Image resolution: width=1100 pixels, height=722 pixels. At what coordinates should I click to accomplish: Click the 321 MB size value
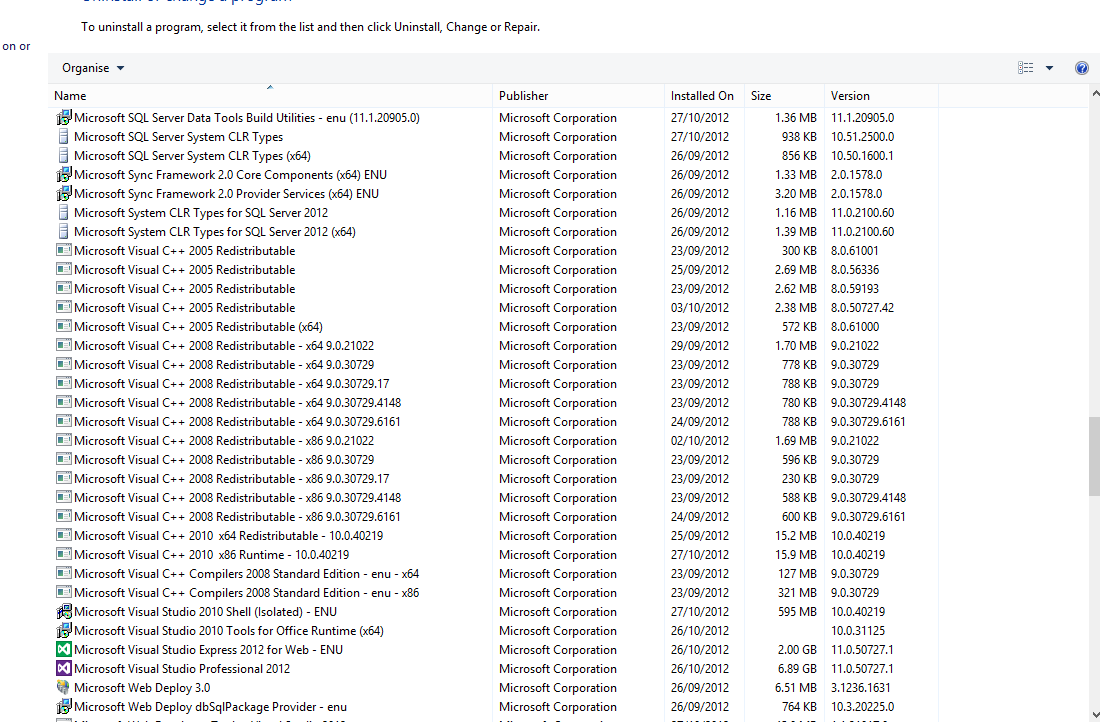tap(797, 593)
